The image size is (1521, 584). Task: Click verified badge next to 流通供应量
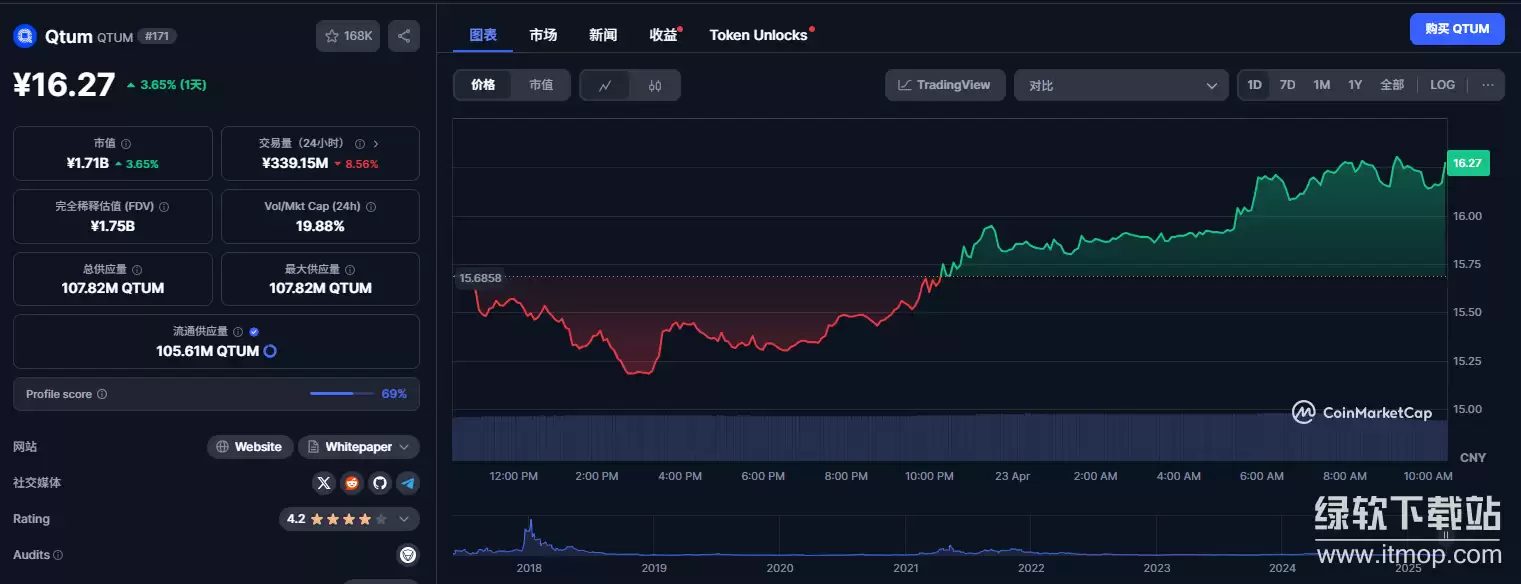254,332
